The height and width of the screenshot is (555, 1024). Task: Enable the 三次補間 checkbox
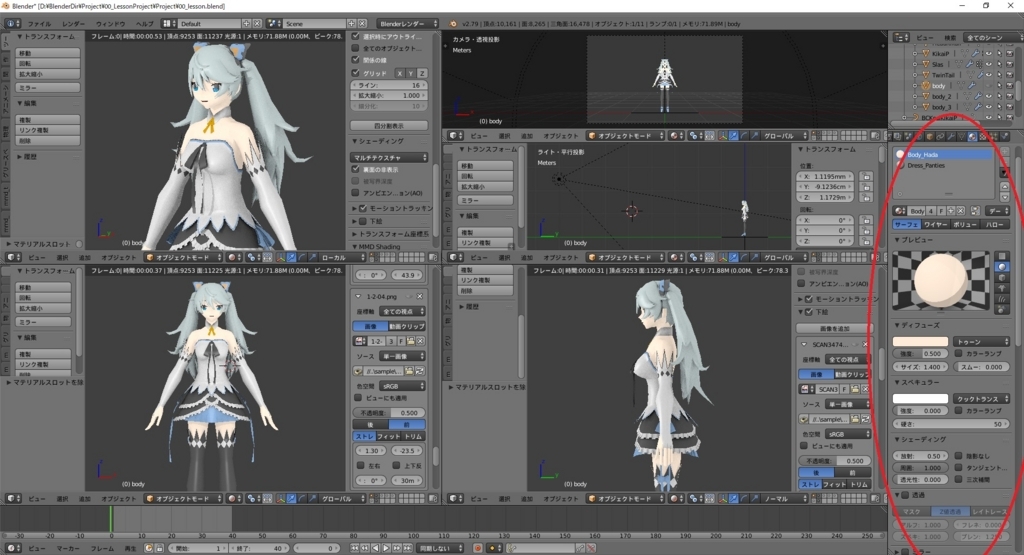(959, 479)
